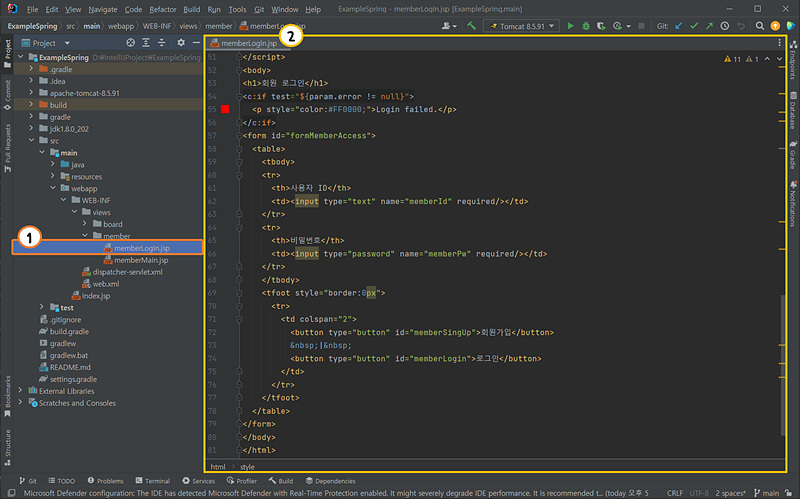Push commits with the green up-arrow icon
800x499 pixels.
[709, 26]
